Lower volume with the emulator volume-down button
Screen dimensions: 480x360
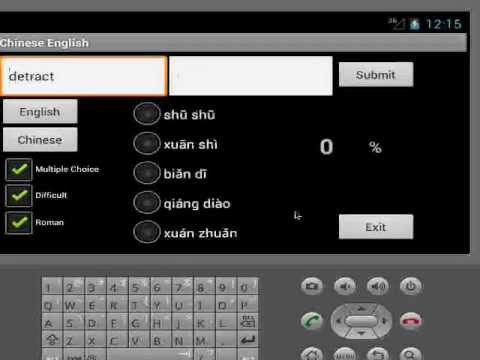pyautogui.click(x=345, y=286)
